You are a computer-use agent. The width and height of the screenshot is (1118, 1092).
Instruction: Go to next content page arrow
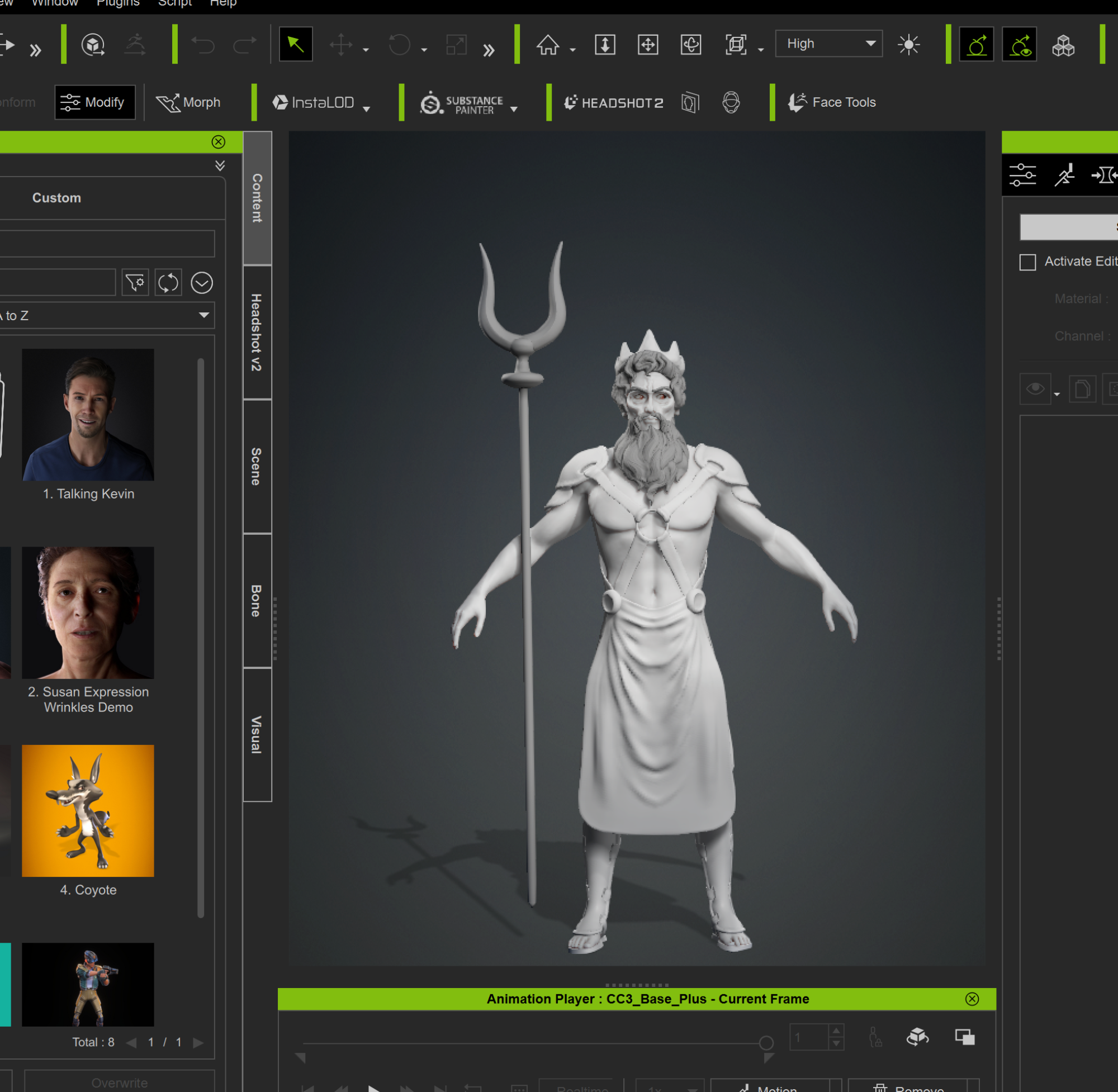(198, 1042)
